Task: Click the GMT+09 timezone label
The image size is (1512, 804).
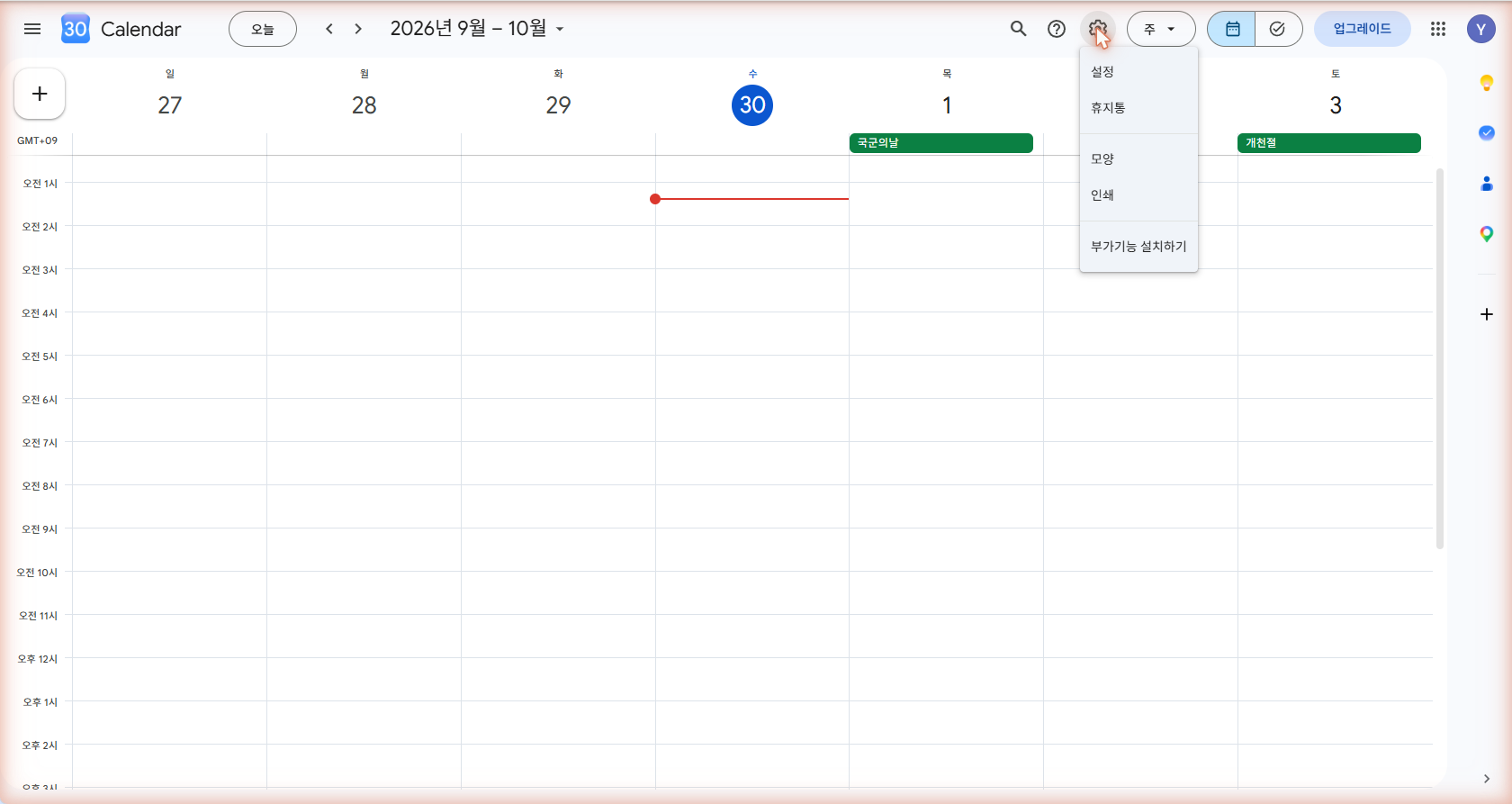Action: tap(37, 140)
